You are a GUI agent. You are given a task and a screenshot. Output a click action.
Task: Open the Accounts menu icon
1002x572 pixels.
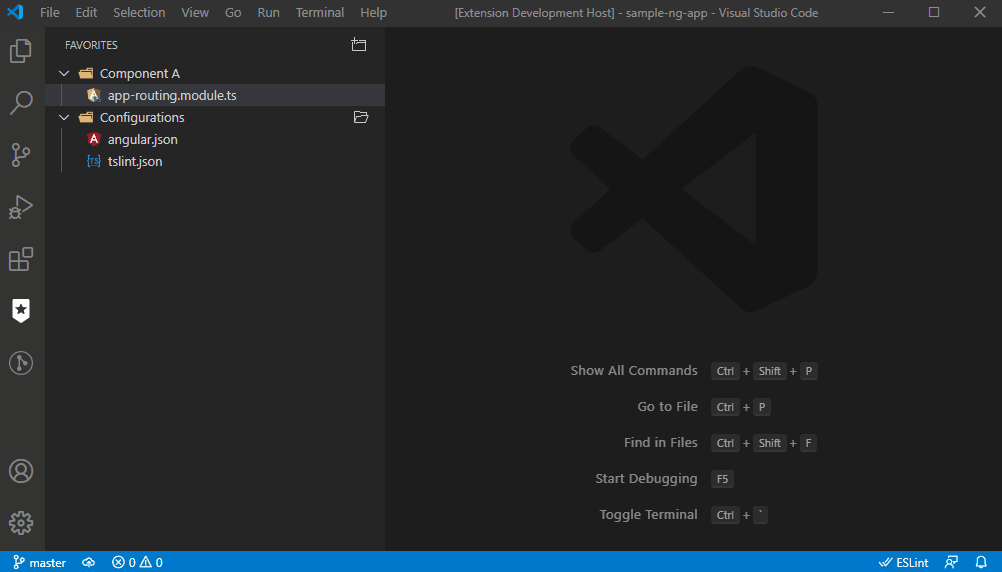click(20, 471)
